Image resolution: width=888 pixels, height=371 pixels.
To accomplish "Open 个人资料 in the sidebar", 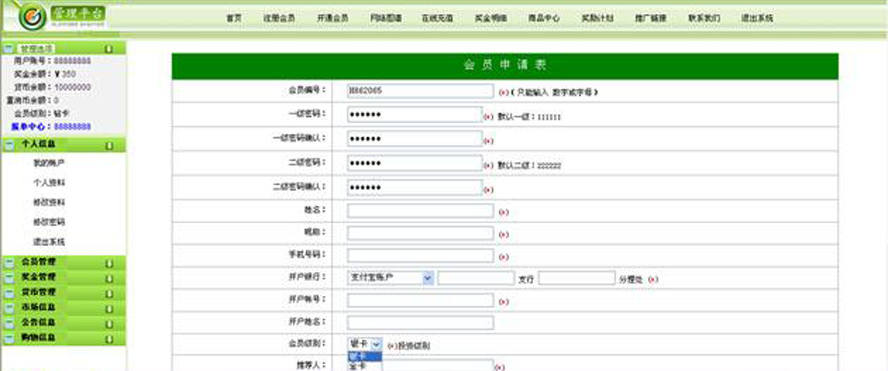I will click(49, 183).
